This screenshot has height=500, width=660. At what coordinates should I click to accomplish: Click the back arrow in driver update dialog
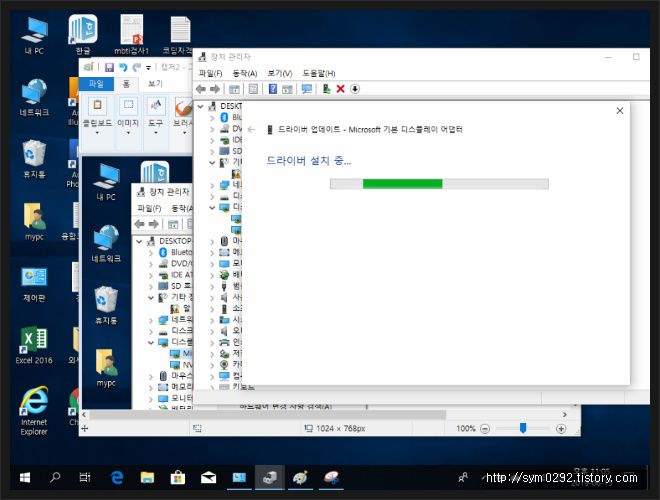tap(251, 129)
